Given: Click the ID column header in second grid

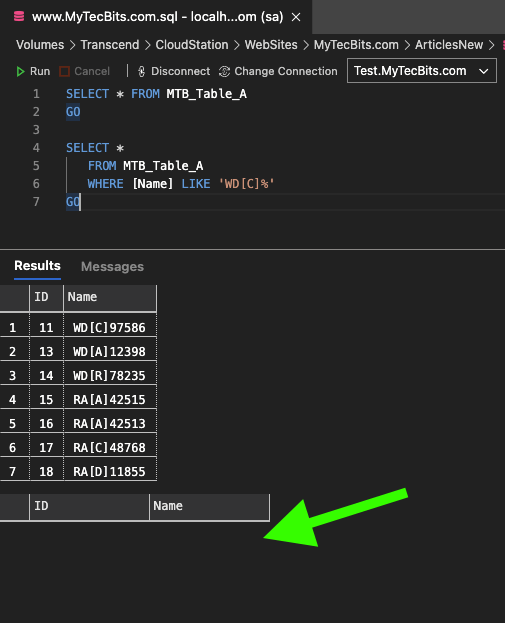Looking at the screenshot, I should (x=89, y=507).
